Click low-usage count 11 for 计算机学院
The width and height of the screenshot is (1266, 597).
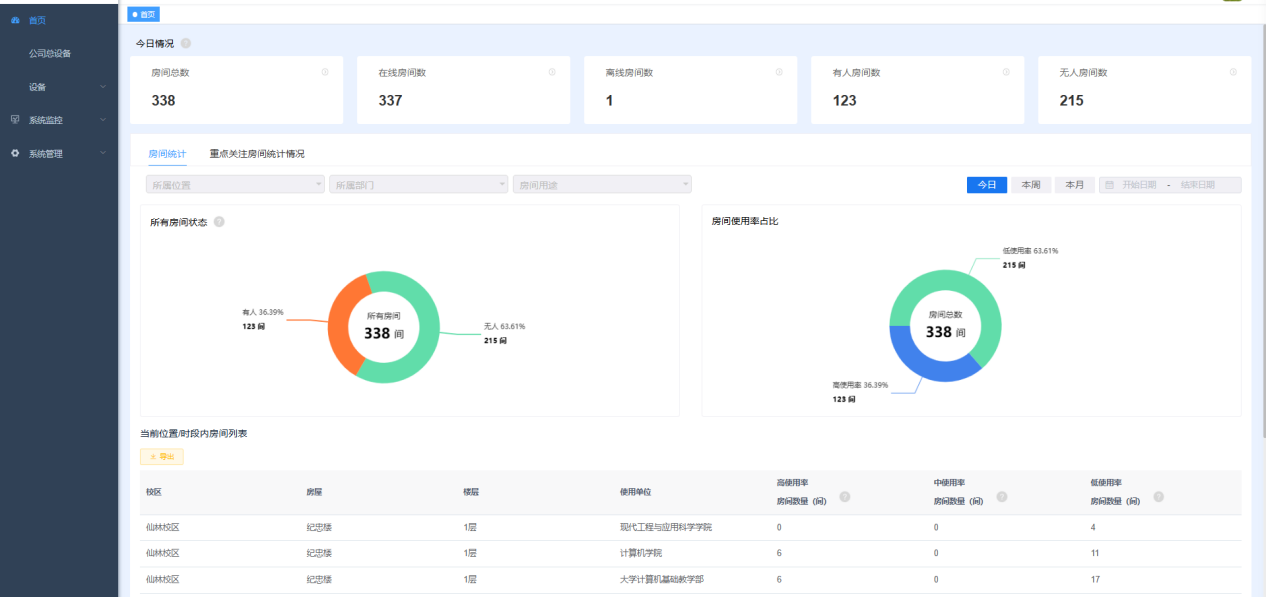coord(1095,553)
